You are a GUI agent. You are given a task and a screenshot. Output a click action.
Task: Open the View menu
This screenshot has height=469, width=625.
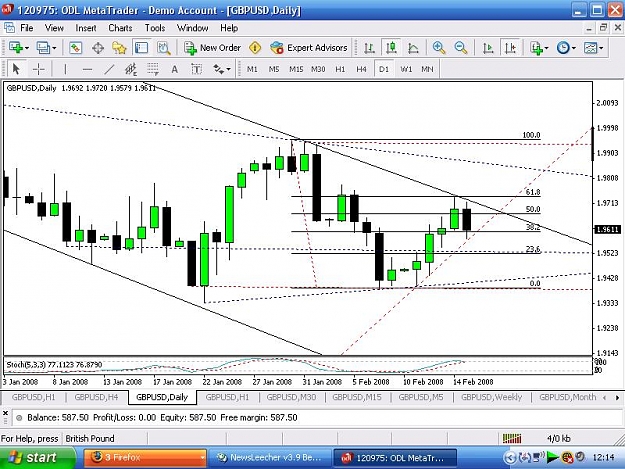(x=54, y=28)
